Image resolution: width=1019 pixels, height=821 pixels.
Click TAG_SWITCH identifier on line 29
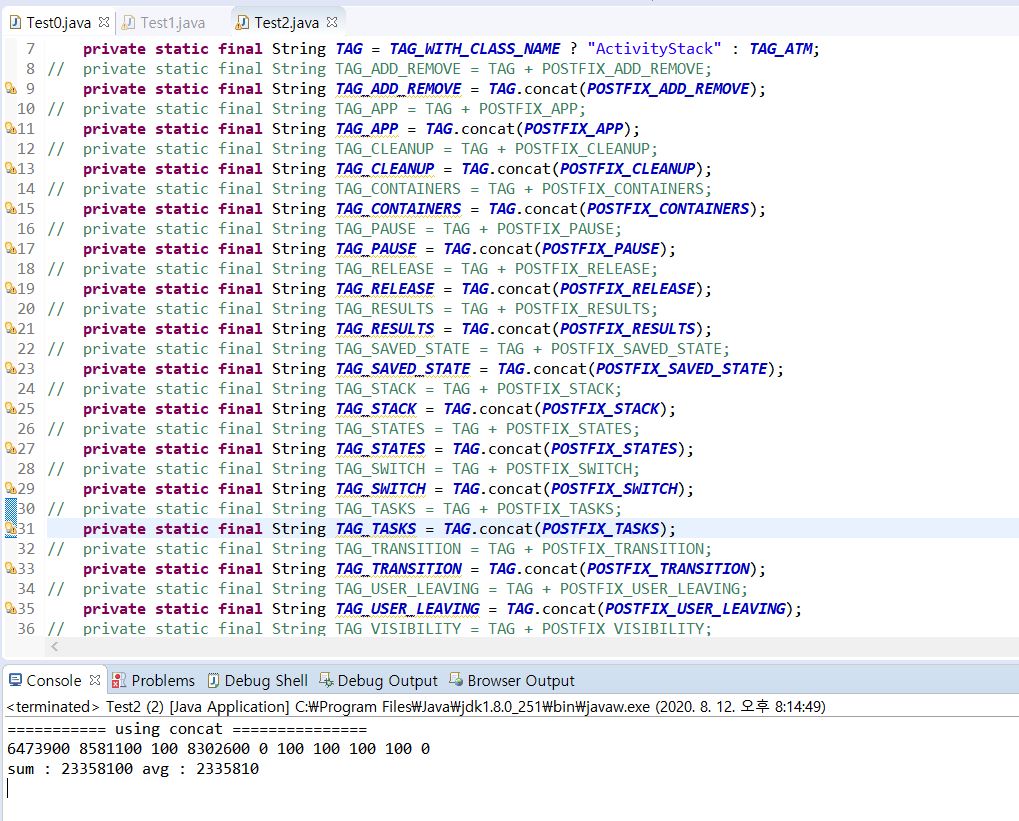click(x=380, y=489)
